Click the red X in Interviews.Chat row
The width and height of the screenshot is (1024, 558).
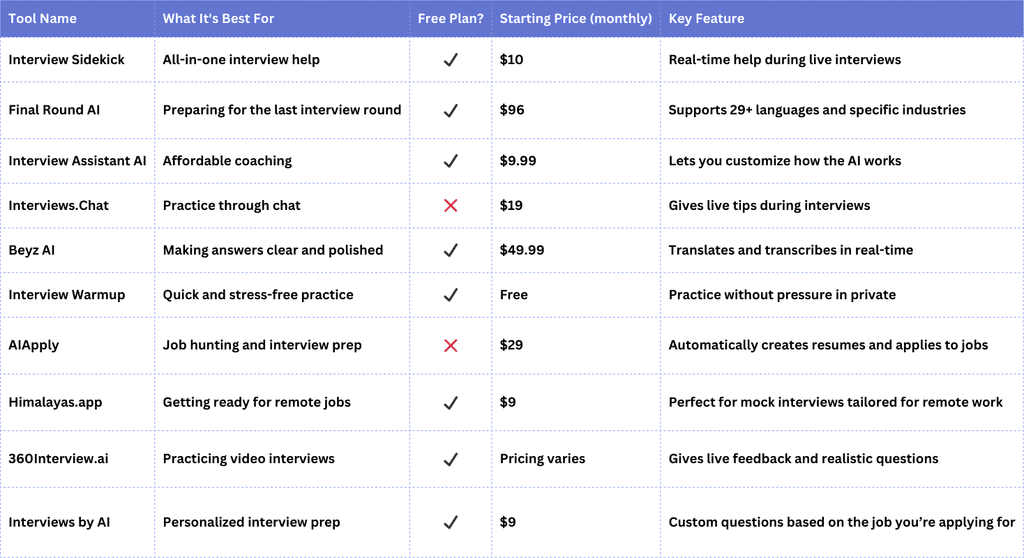(x=450, y=205)
